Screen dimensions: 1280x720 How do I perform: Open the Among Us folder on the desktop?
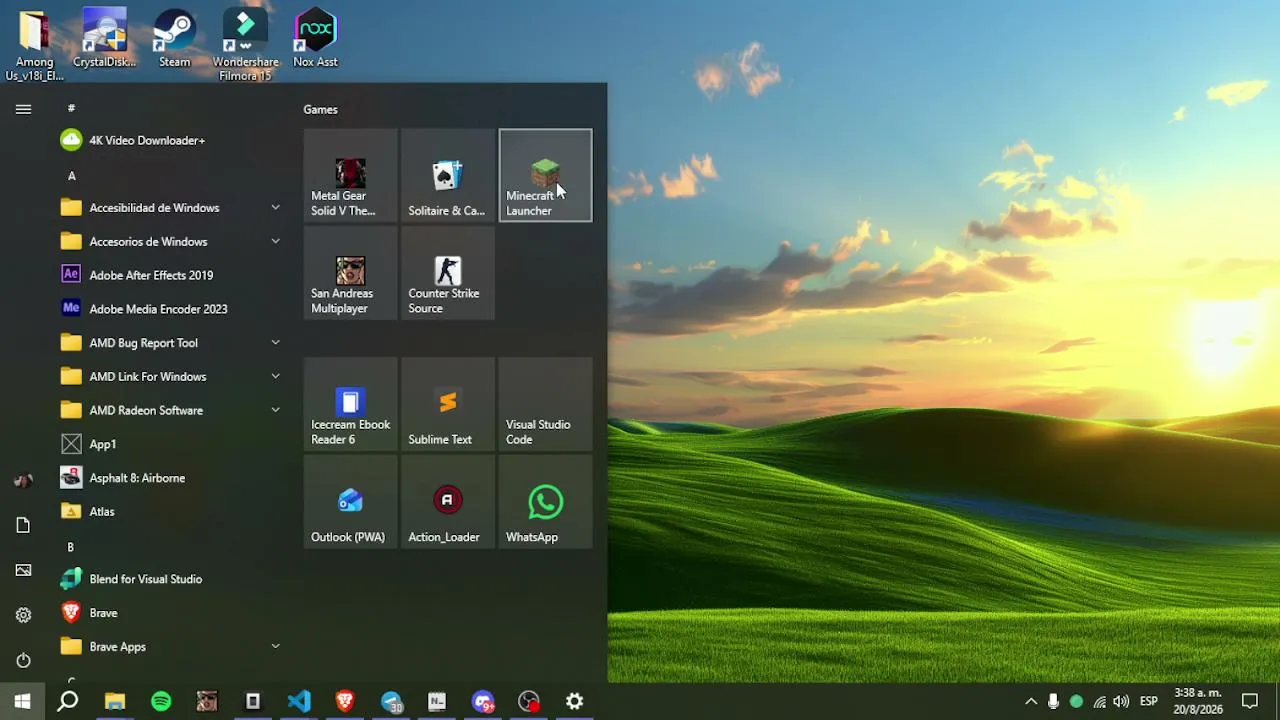coord(34,45)
